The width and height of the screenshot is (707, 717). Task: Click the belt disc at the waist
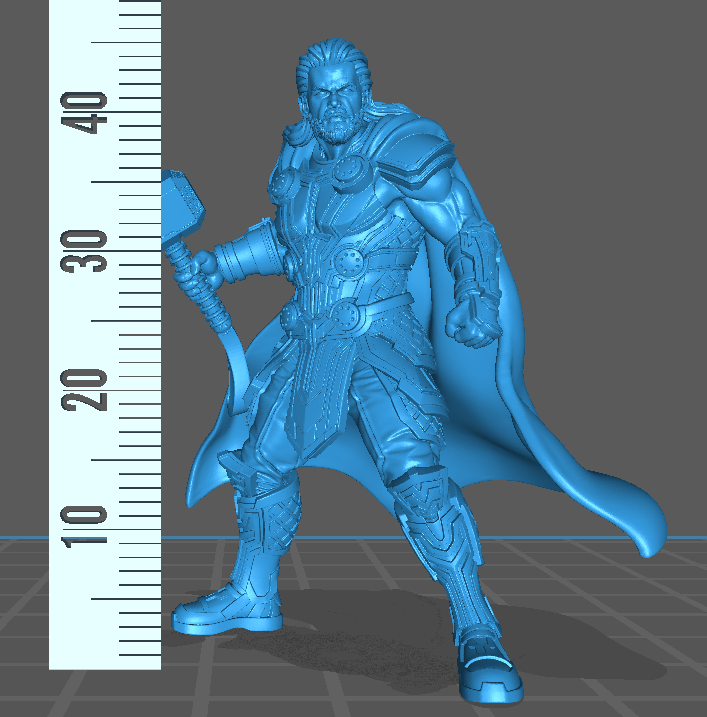[347, 318]
